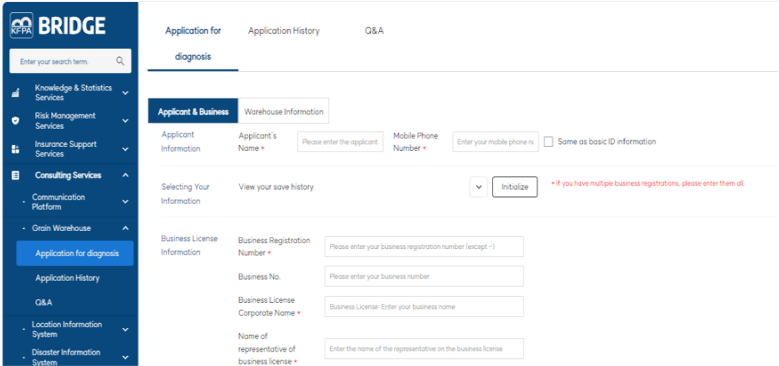Expand the Location Information System menu
The height and width of the screenshot is (366, 779).
click(x=125, y=329)
